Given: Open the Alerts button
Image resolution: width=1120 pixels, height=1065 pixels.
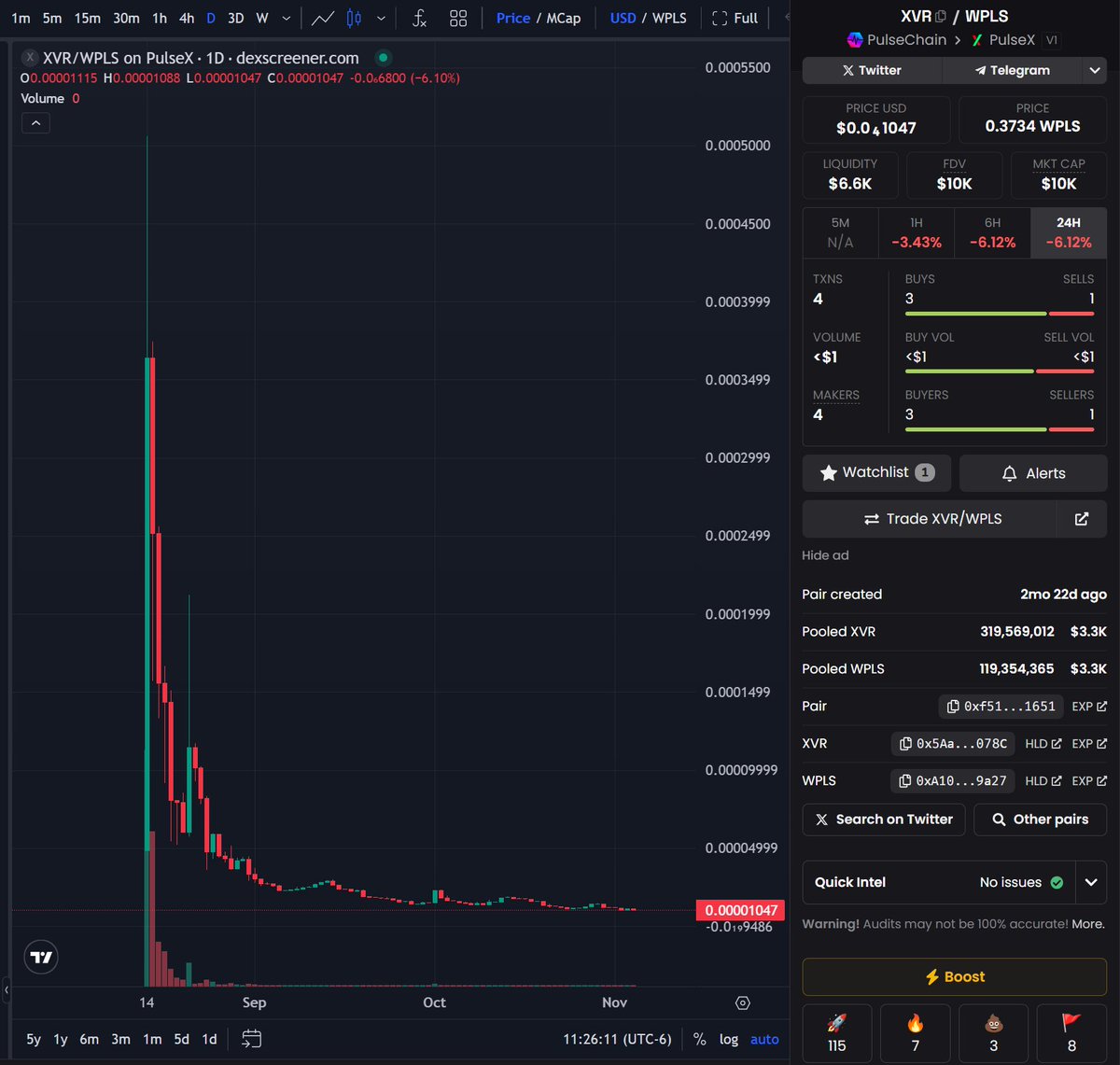Looking at the screenshot, I should 1033,473.
